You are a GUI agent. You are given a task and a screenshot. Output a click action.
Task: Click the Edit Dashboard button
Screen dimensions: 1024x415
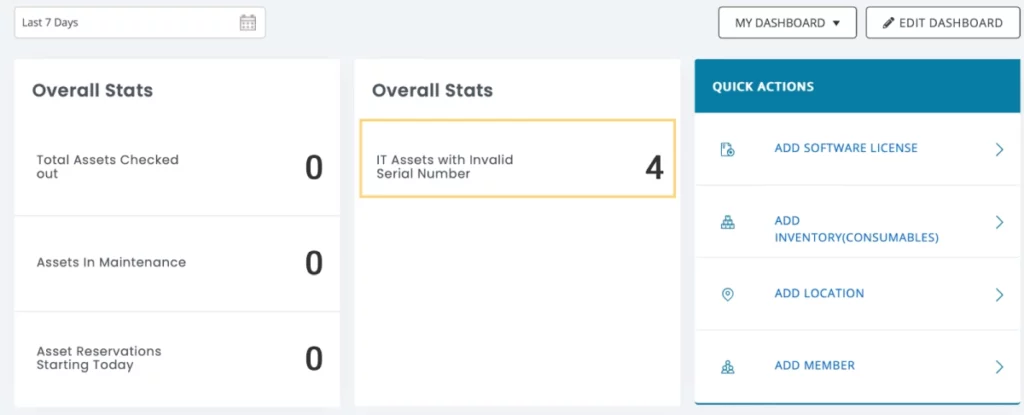(942, 23)
